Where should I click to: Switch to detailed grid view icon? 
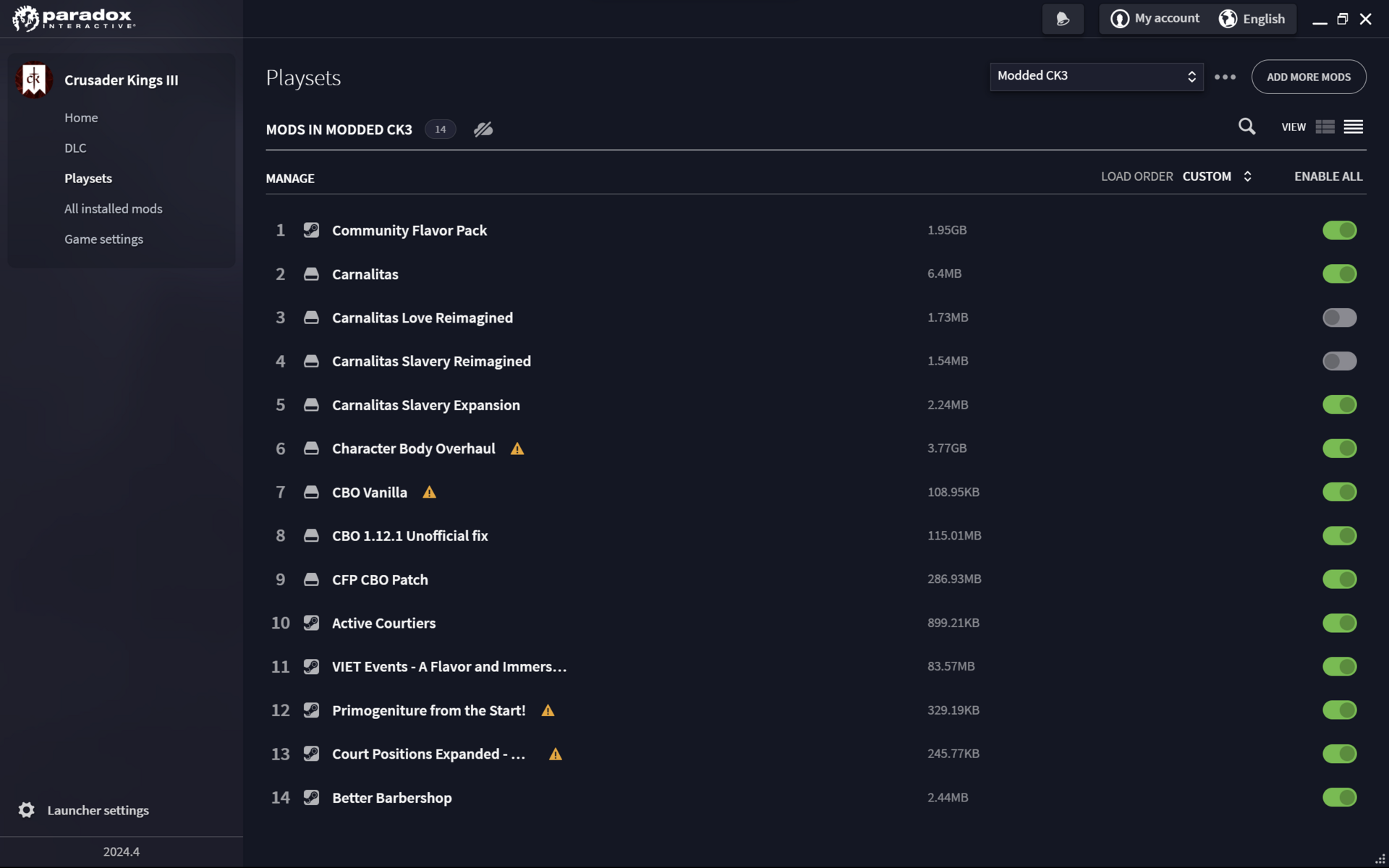tap(1325, 127)
